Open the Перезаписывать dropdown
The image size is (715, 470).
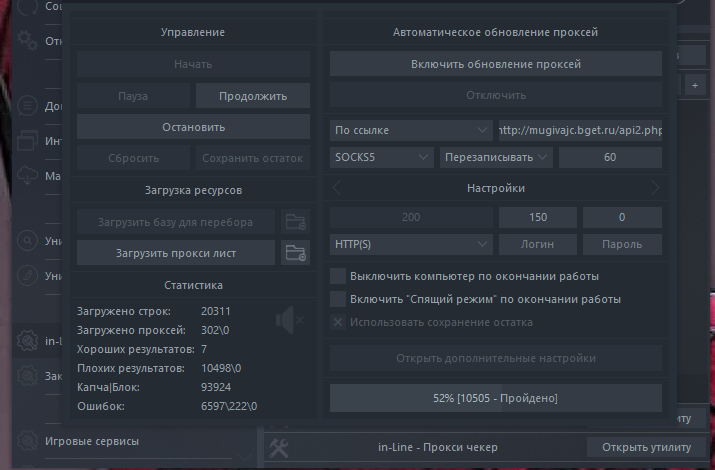tap(496, 157)
